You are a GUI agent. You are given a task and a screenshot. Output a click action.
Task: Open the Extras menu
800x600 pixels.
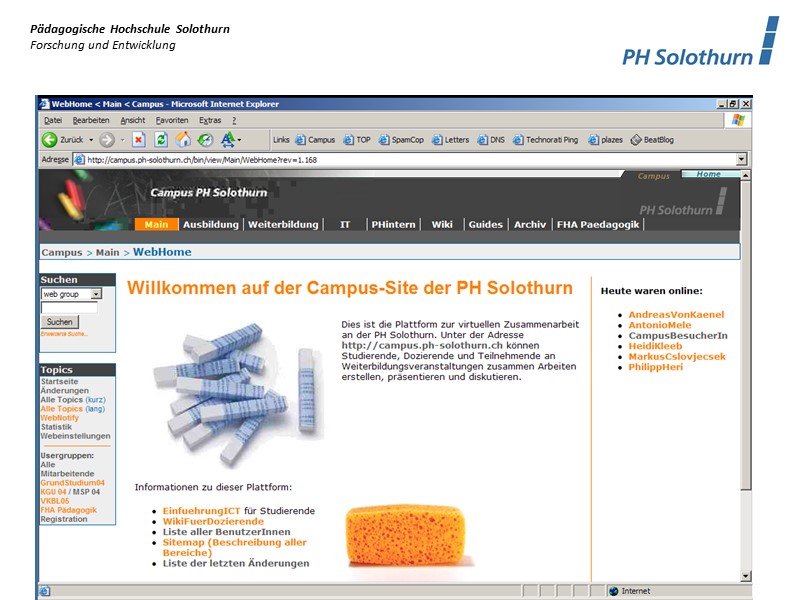click(210, 120)
